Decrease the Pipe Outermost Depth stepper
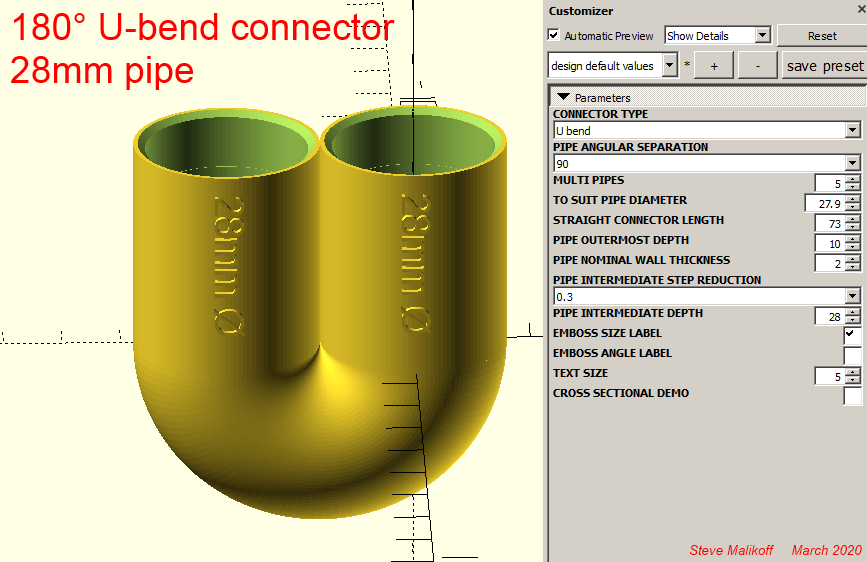The image size is (867, 562). pyautogui.click(x=852, y=247)
